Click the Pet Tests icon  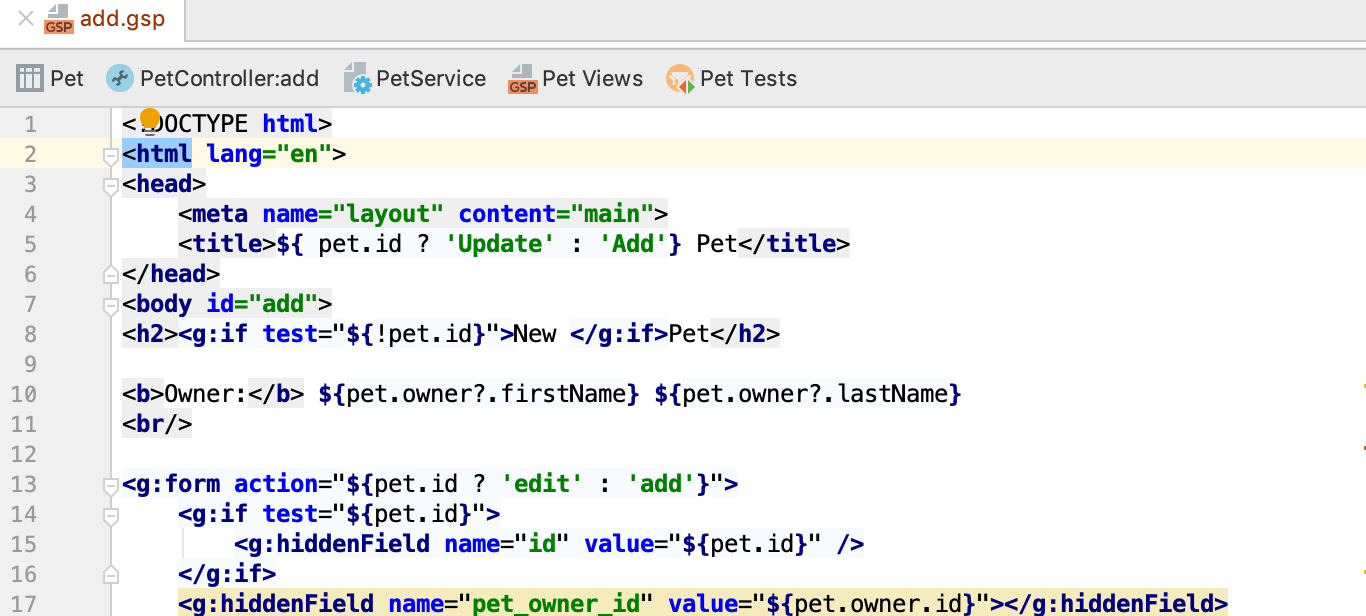pos(680,78)
